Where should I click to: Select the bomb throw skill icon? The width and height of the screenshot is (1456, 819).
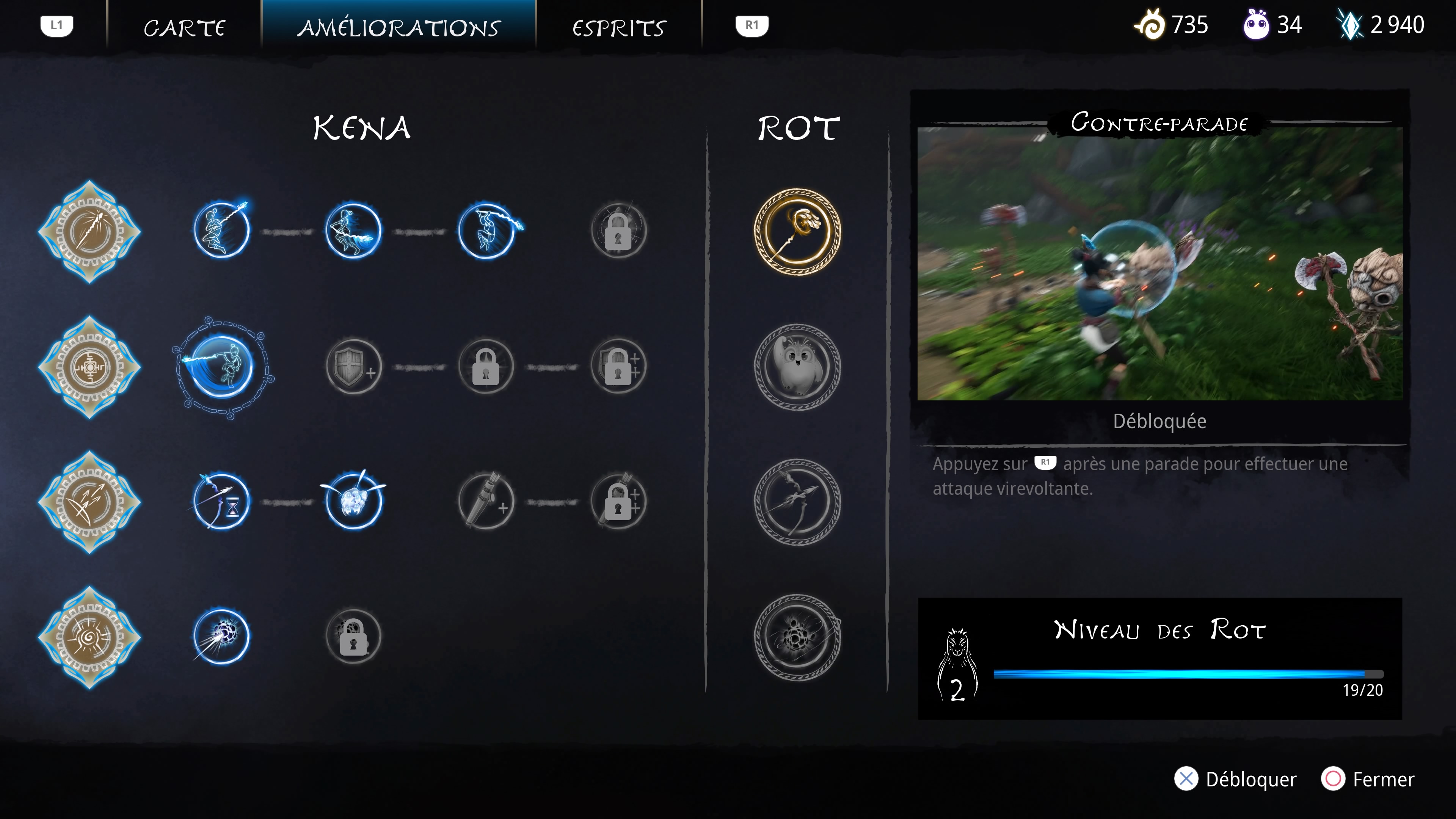(221, 637)
